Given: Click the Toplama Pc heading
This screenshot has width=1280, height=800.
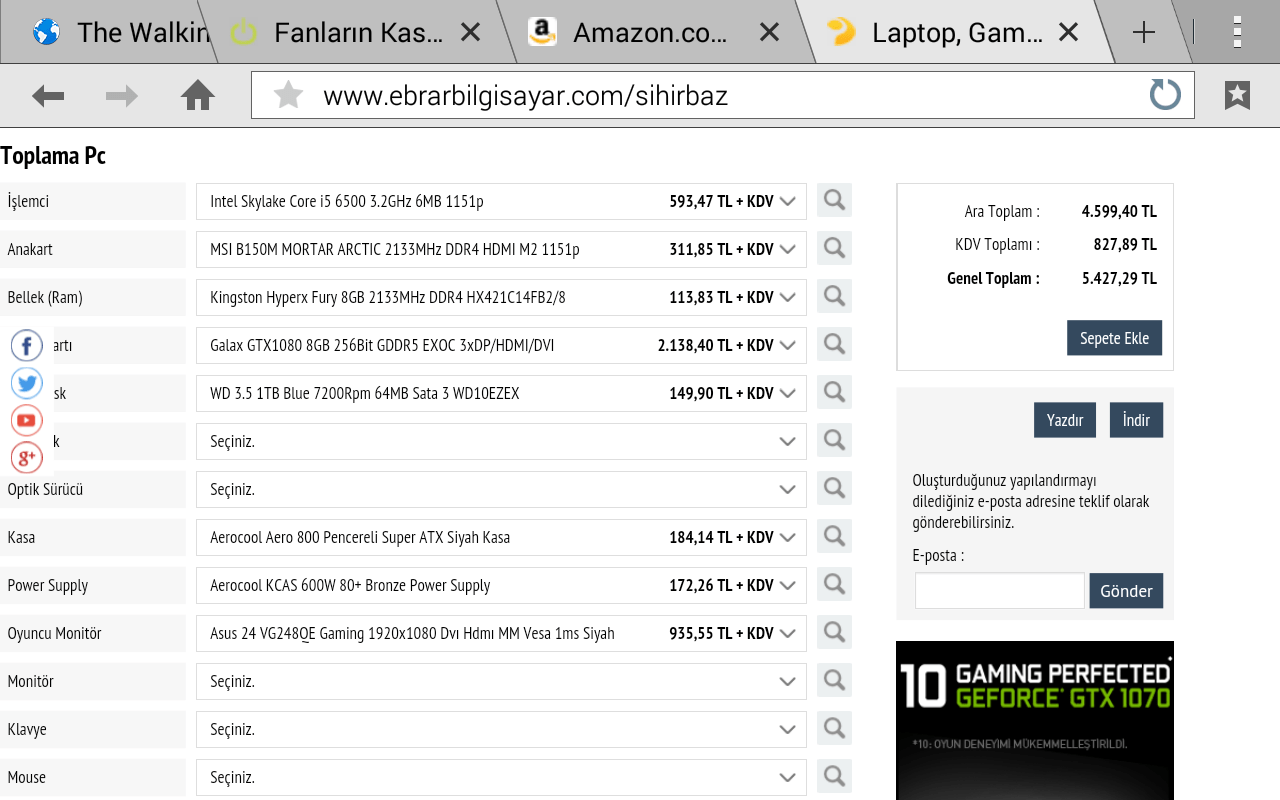Looking at the screenshot, I should pyautogui.click(x=53, y=155).
